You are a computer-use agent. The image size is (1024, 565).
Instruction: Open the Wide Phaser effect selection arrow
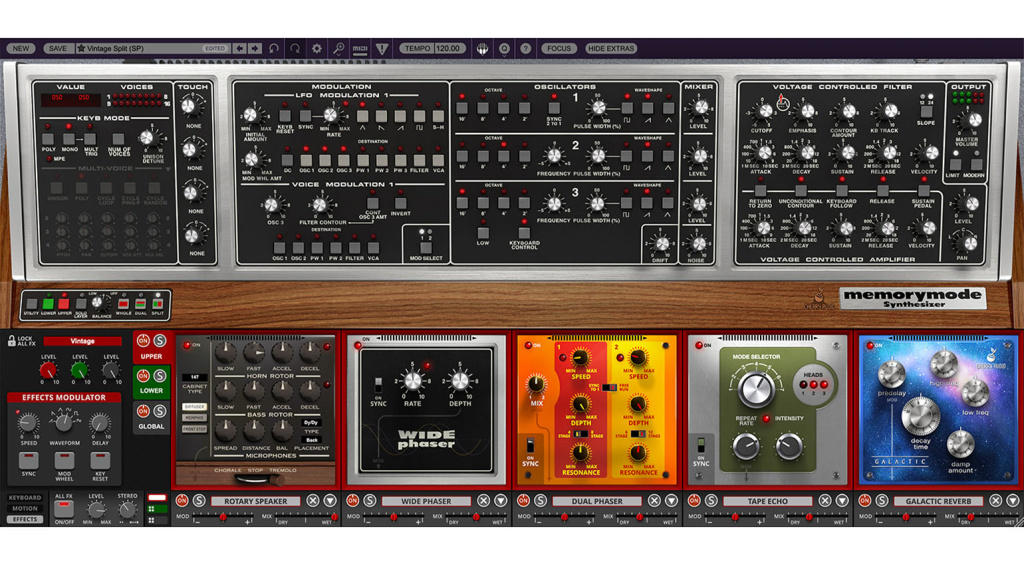click(x=500, y=501)
